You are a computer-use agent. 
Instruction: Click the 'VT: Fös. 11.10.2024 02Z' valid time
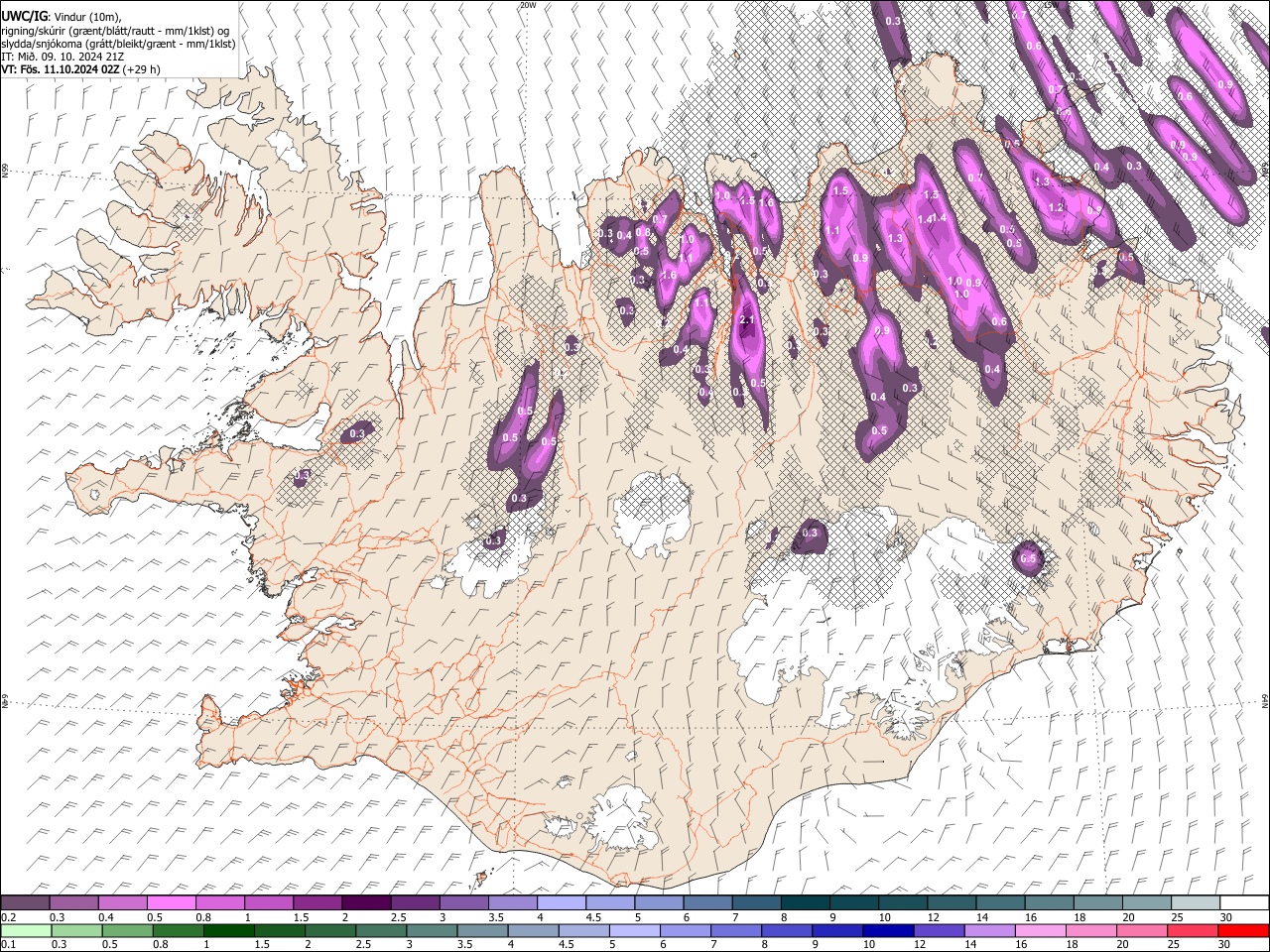(61, 70)
